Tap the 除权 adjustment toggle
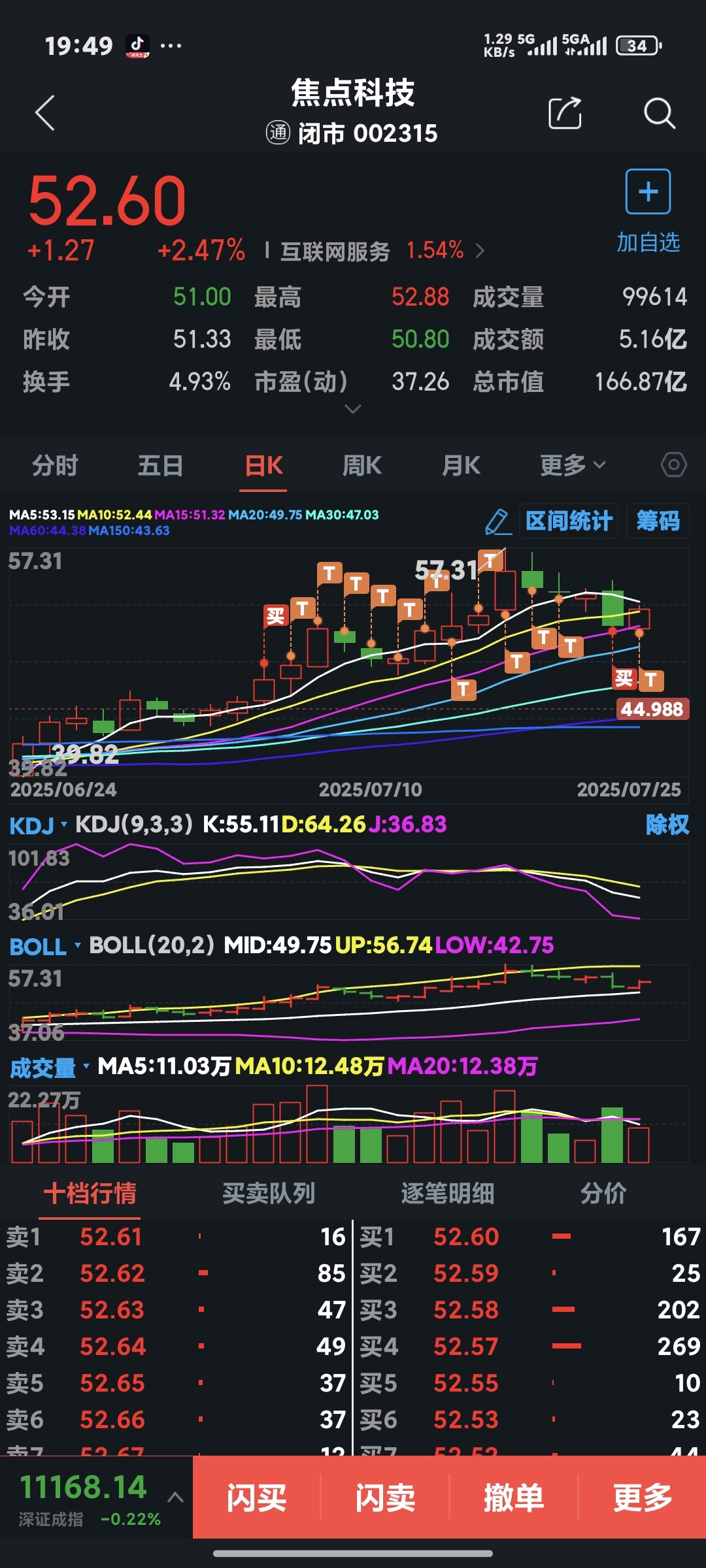This screenshot has height=1568, width=706. pos(667,825)
